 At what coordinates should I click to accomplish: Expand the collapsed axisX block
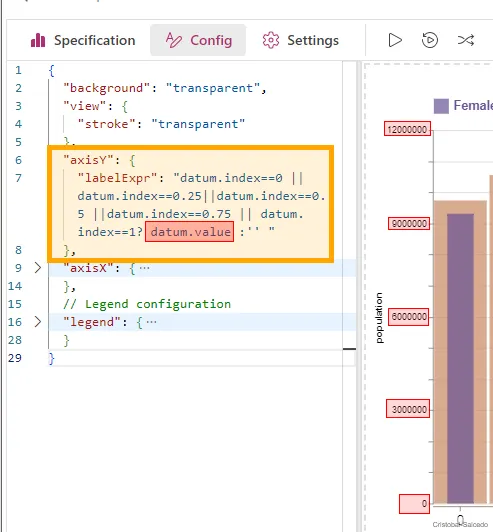38,268
